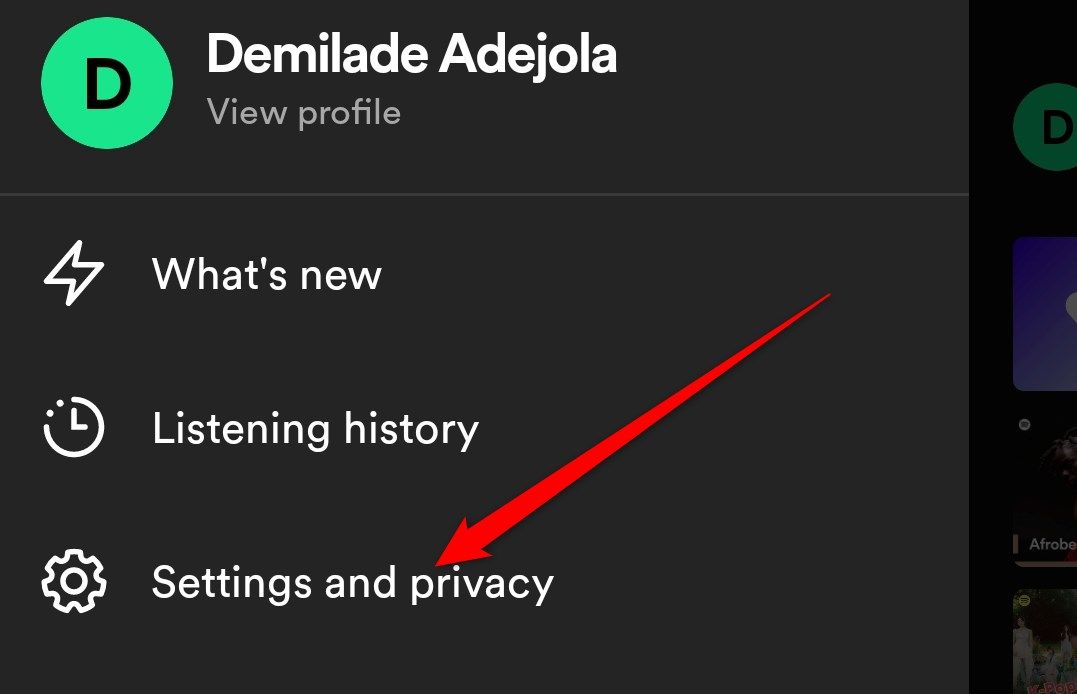Click the Afrobeats label text on the cover
1077x694 pixels.
[x=1052, y=545]
